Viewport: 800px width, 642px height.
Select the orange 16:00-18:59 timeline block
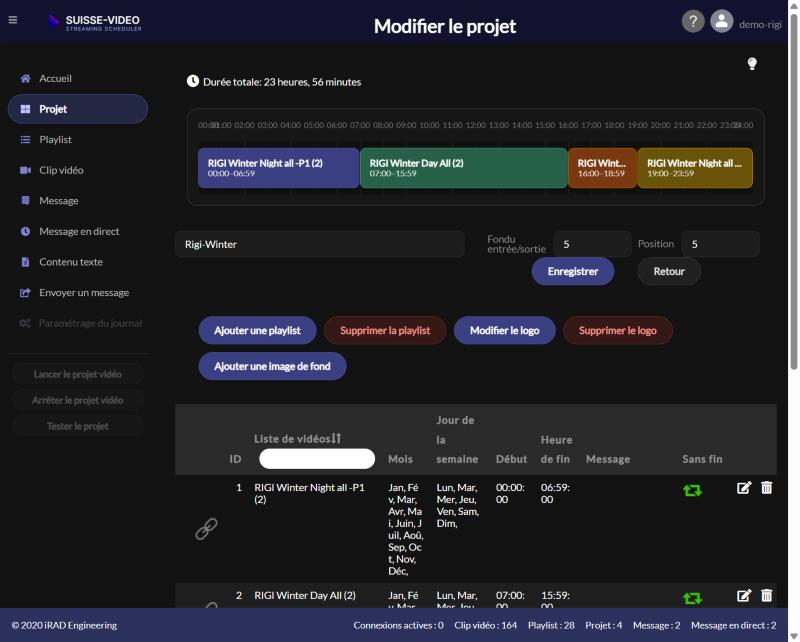point(603,168)
